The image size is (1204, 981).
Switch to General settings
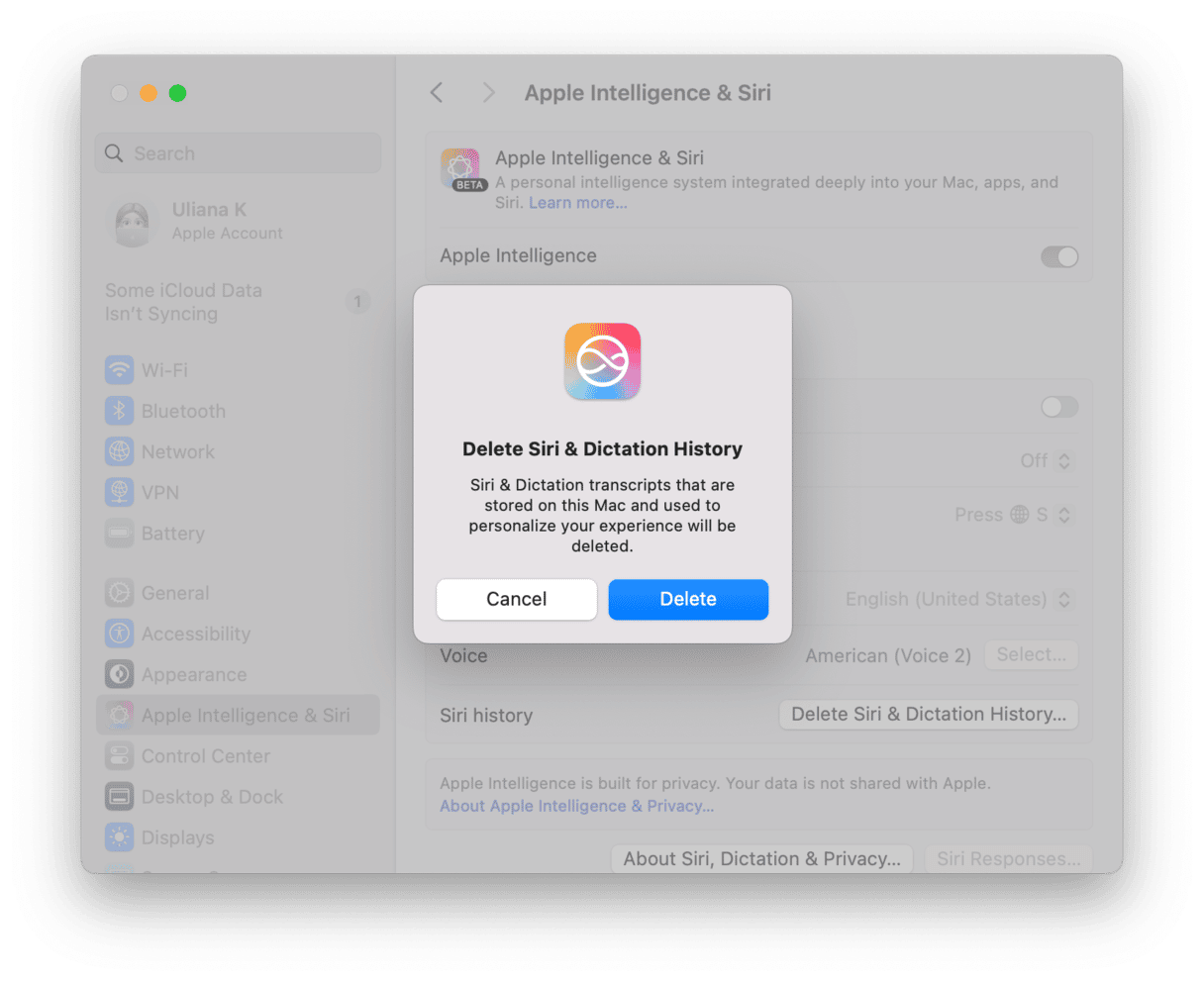[x=238, y=593]
